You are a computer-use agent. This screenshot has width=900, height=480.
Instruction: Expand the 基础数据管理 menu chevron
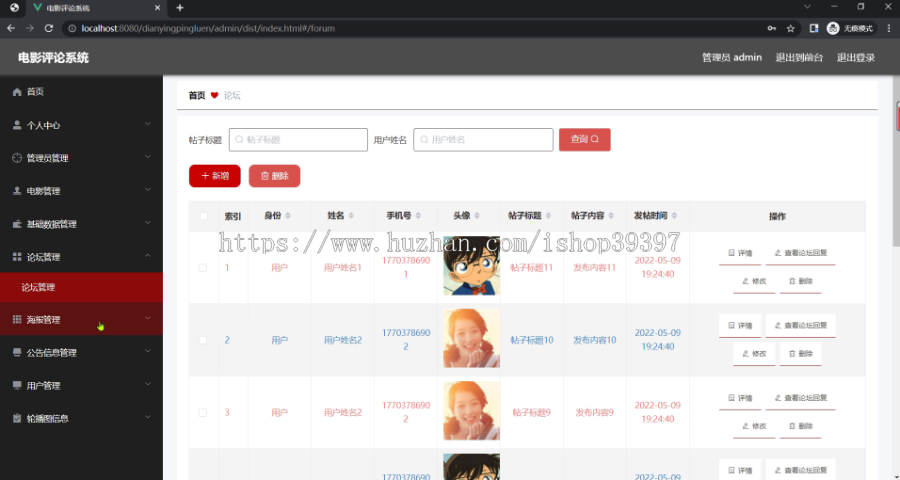(x=148, y=223)
